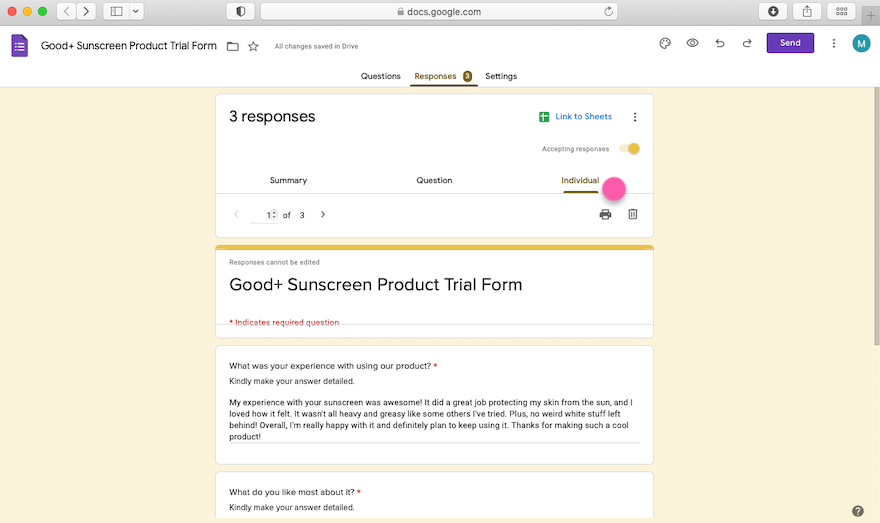Print the individual response
880x523 pixels.
(605, 214)
